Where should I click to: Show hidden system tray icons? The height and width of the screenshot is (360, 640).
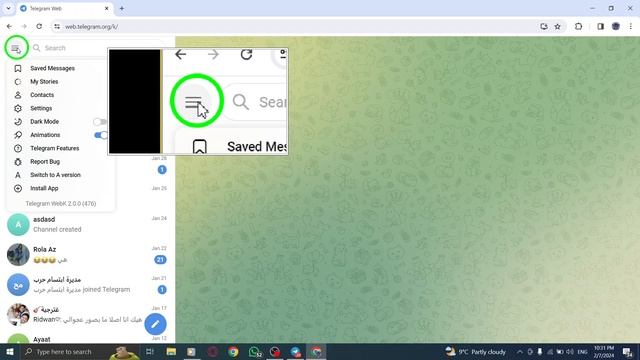520,351
